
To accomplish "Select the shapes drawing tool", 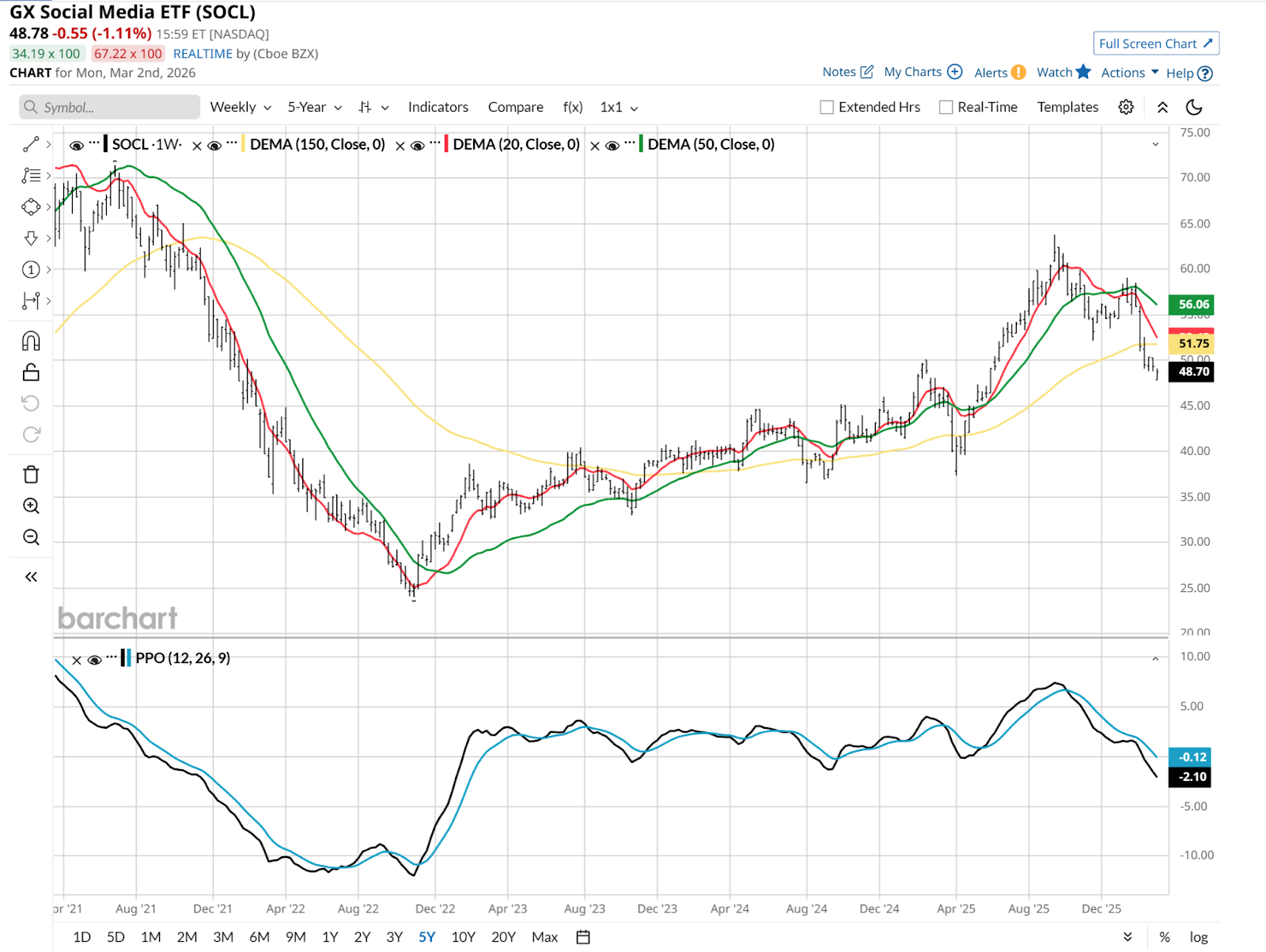I will 31,207.
